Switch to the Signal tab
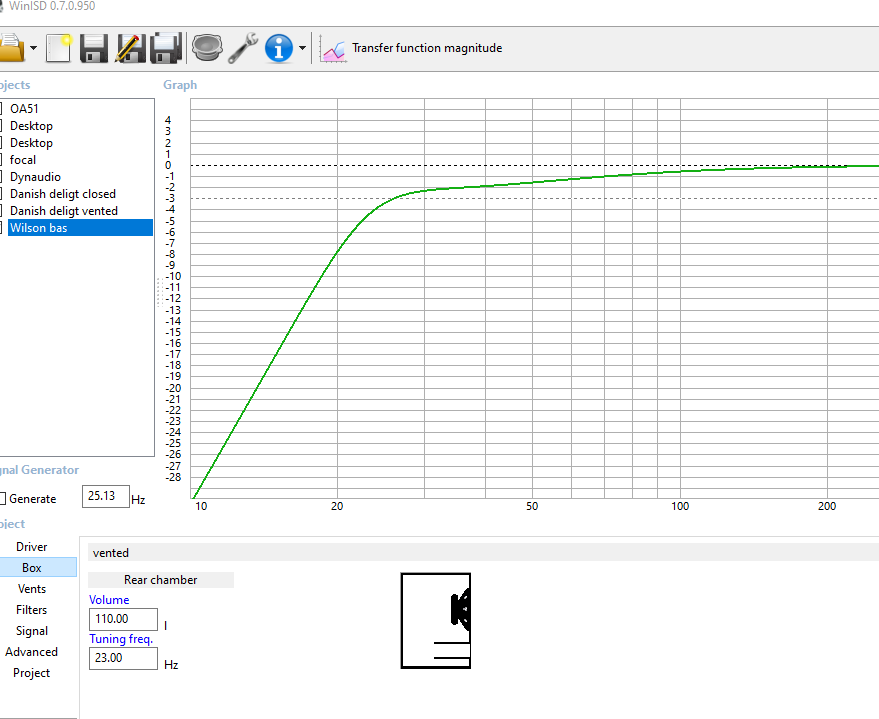Viewport: 879px width, 719px height. [x=31, y=630]
